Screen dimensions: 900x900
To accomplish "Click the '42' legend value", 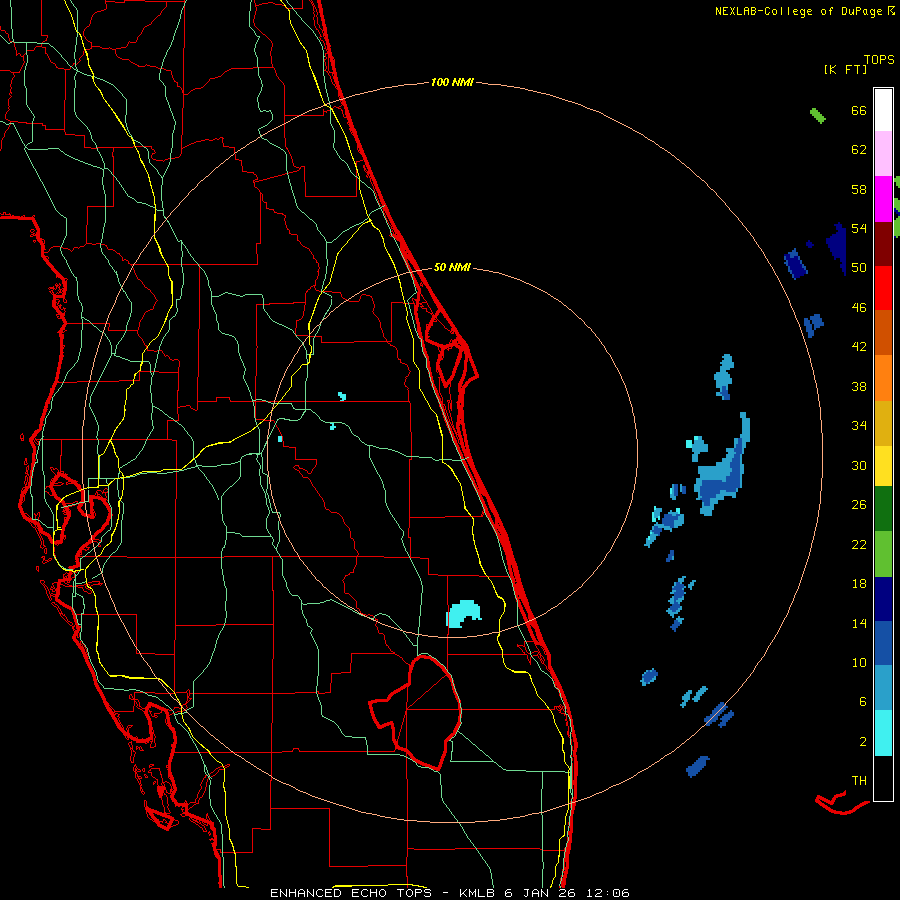I will (859, 347).
